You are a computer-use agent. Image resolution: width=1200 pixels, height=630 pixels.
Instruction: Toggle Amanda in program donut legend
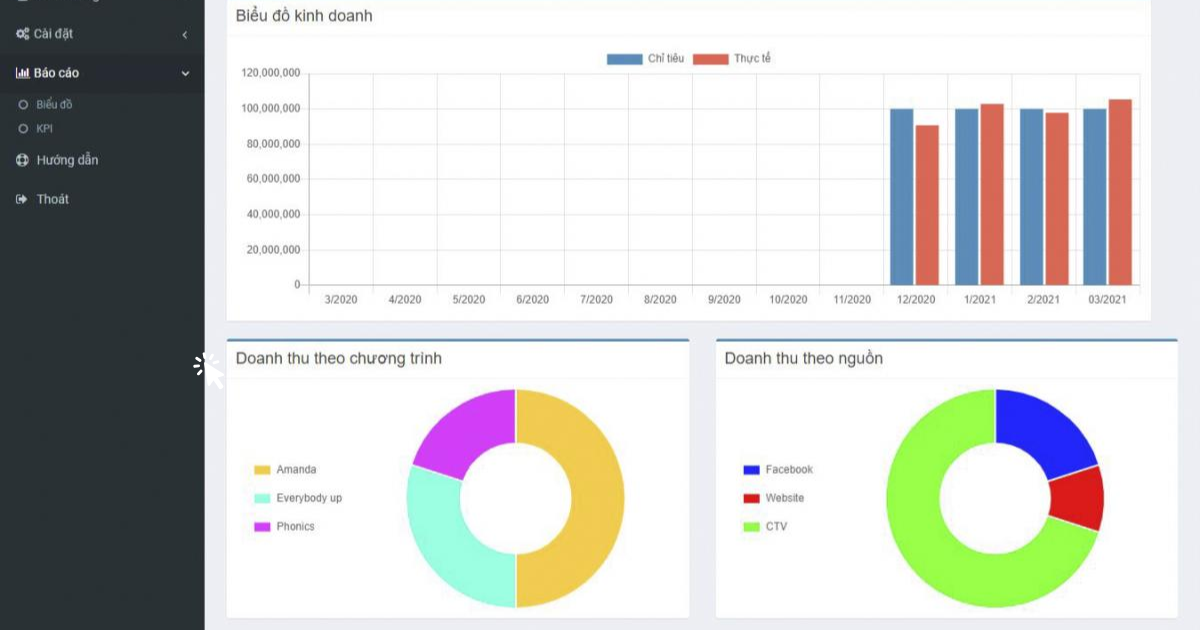(285, 470)
